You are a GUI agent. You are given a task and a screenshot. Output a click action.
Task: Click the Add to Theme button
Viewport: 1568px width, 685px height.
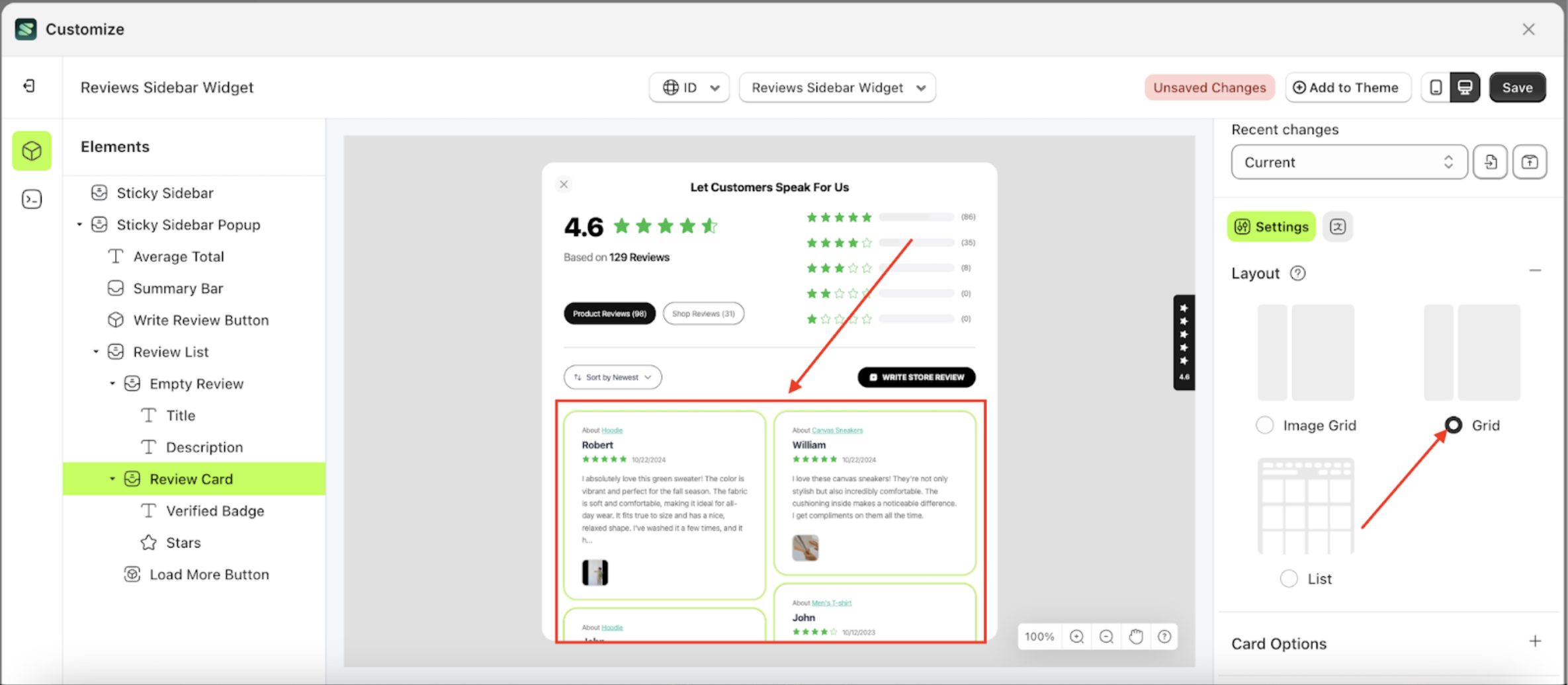click(x=1346, y=87)
